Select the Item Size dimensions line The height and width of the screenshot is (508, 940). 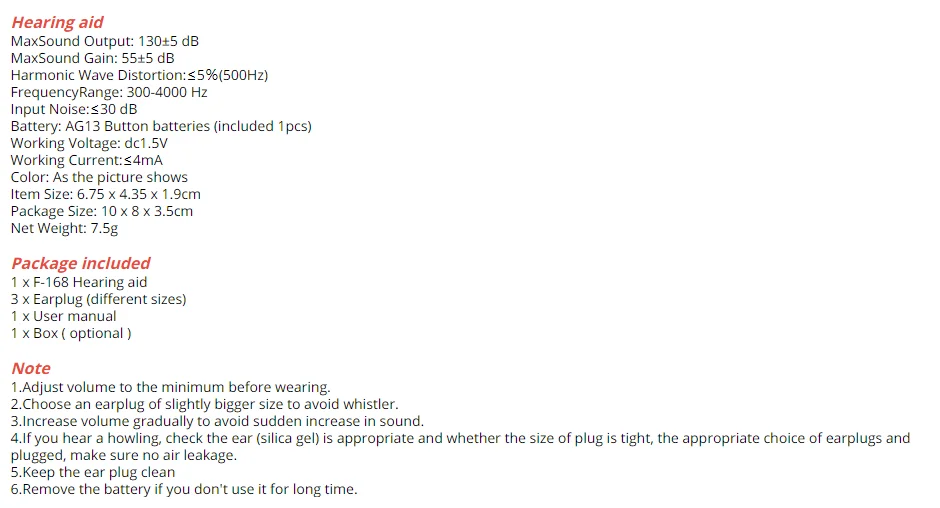point(105,194)
